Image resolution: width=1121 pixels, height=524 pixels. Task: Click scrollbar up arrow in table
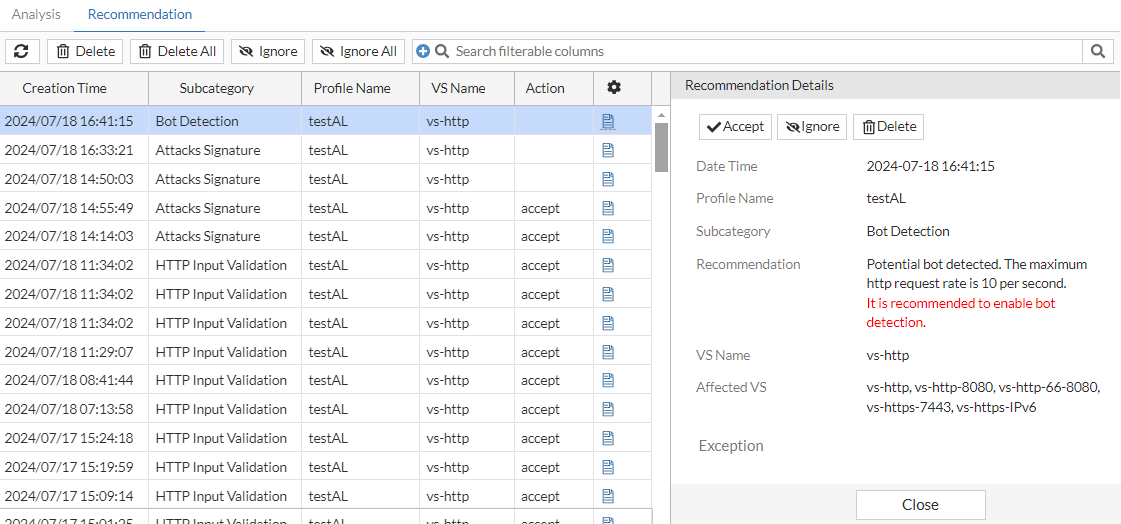(x=661, y=115)
